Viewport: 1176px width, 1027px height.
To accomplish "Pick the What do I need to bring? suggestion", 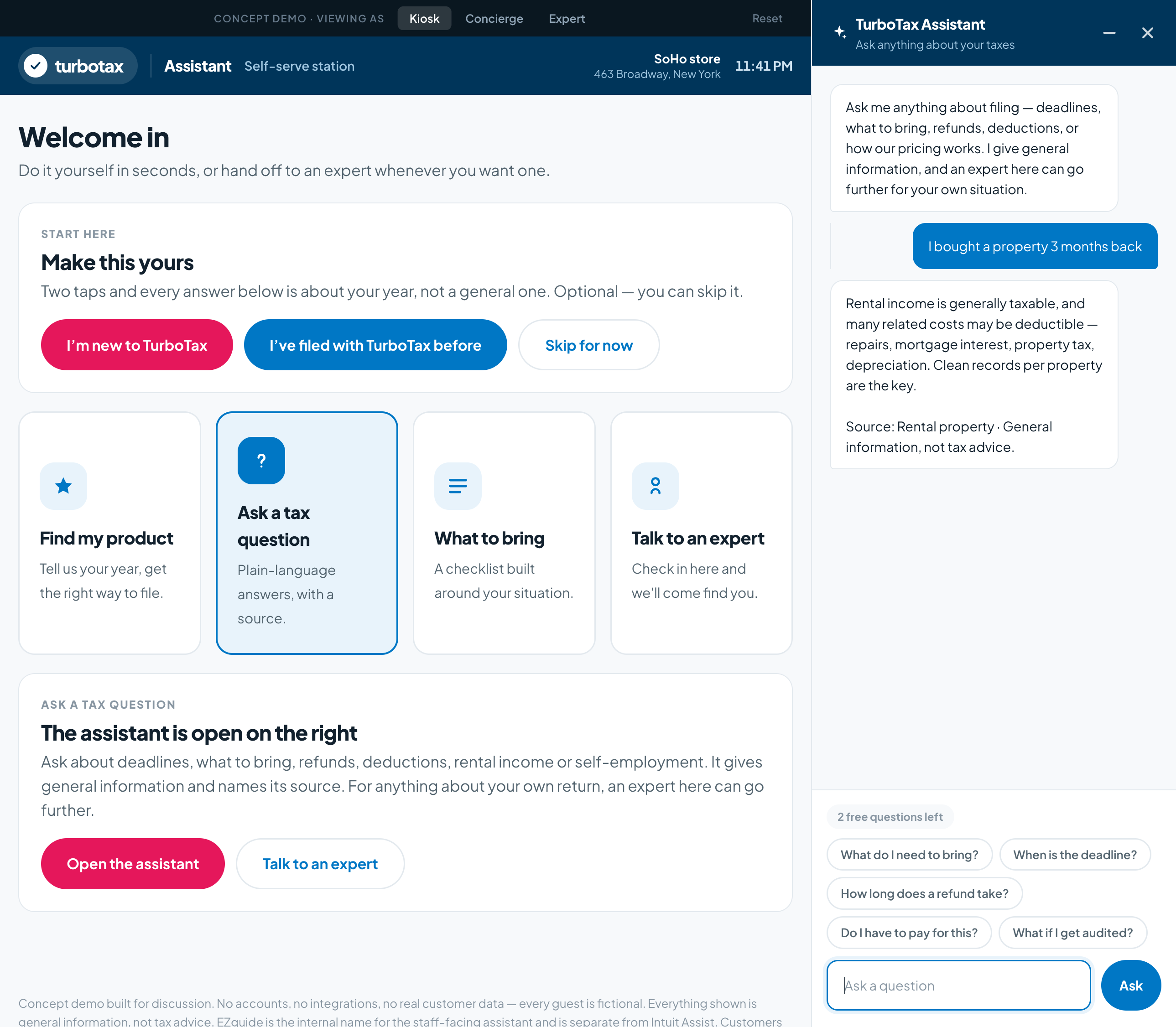I will tap(910, 855).
